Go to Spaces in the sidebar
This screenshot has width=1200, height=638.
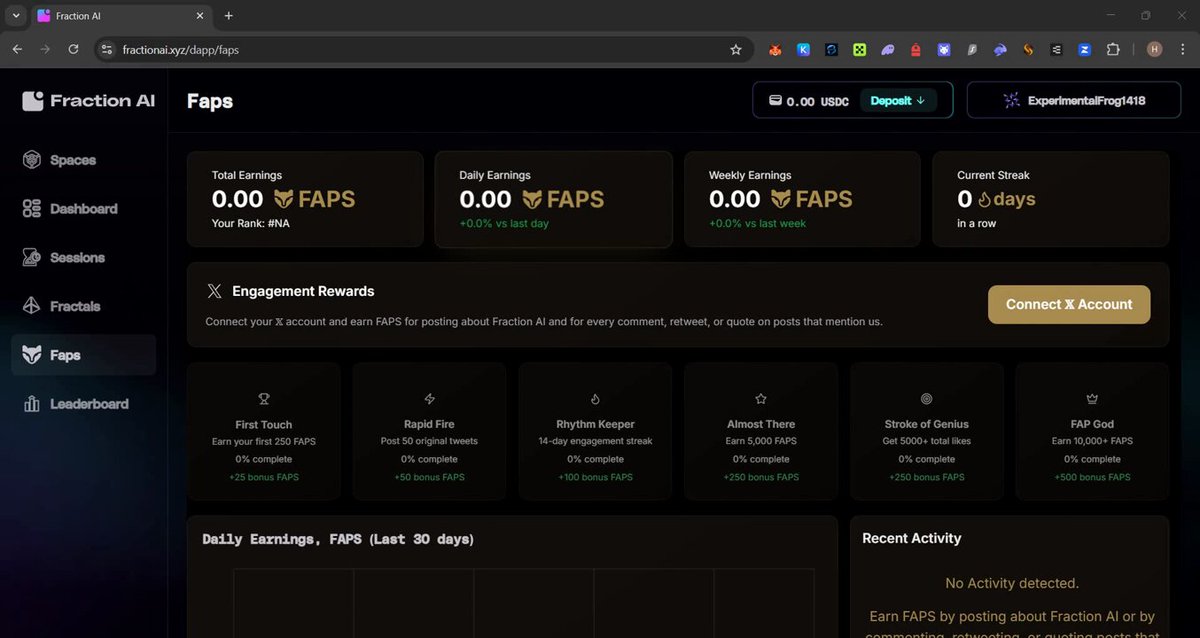point(83,160)
